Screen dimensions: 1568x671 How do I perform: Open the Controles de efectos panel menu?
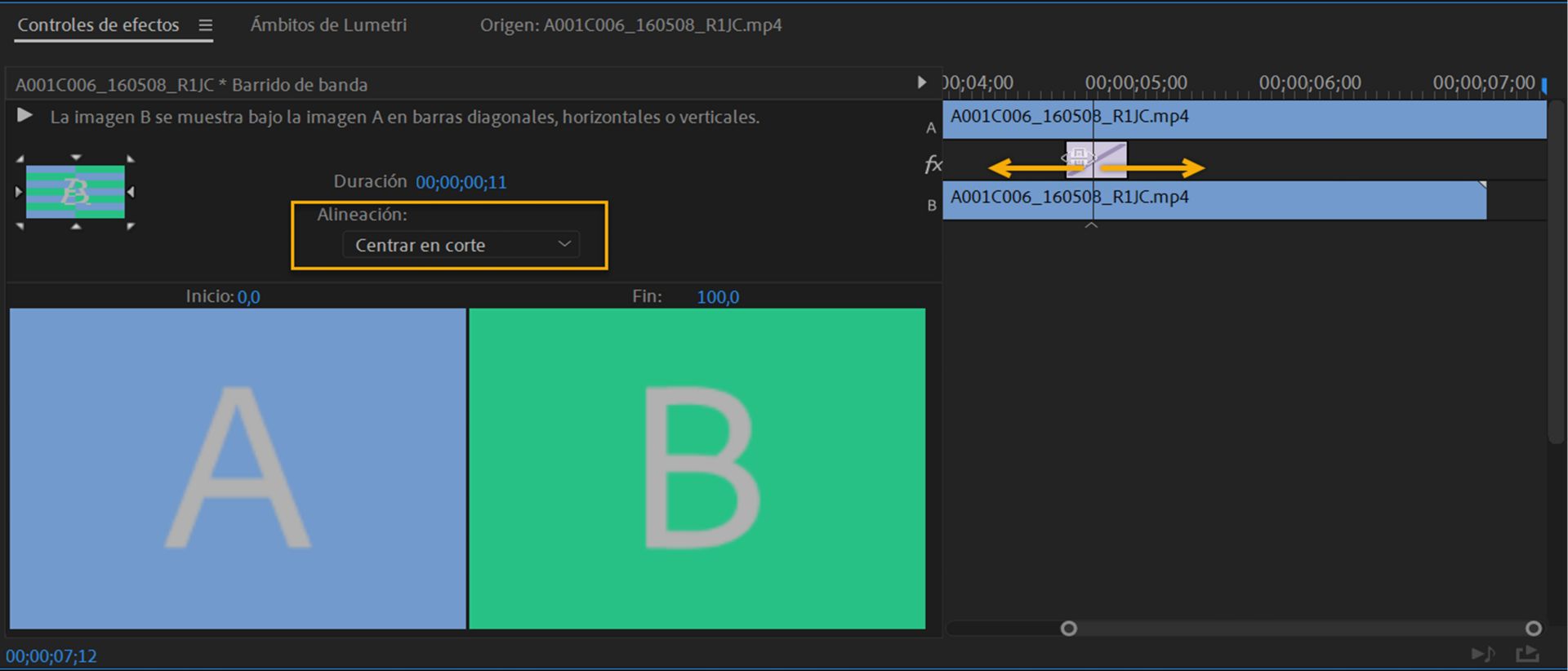tap(206, 25)
